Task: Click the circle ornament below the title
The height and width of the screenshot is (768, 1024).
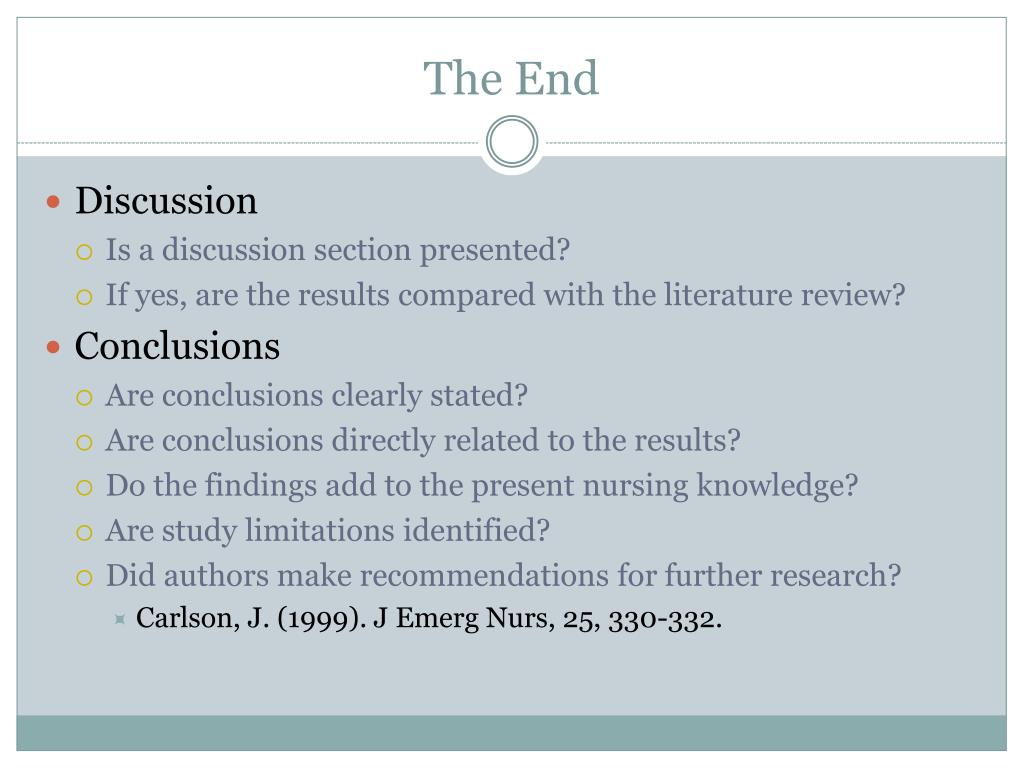Action: pos(512,142)
